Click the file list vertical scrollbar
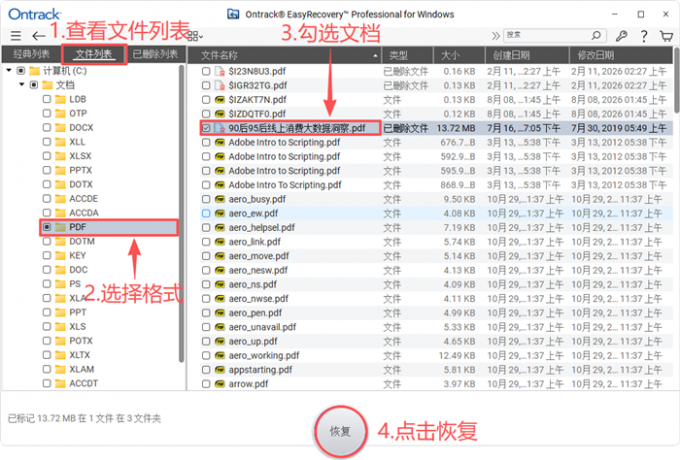The width and height of the screenshot is (680, 460). (677, 80)
